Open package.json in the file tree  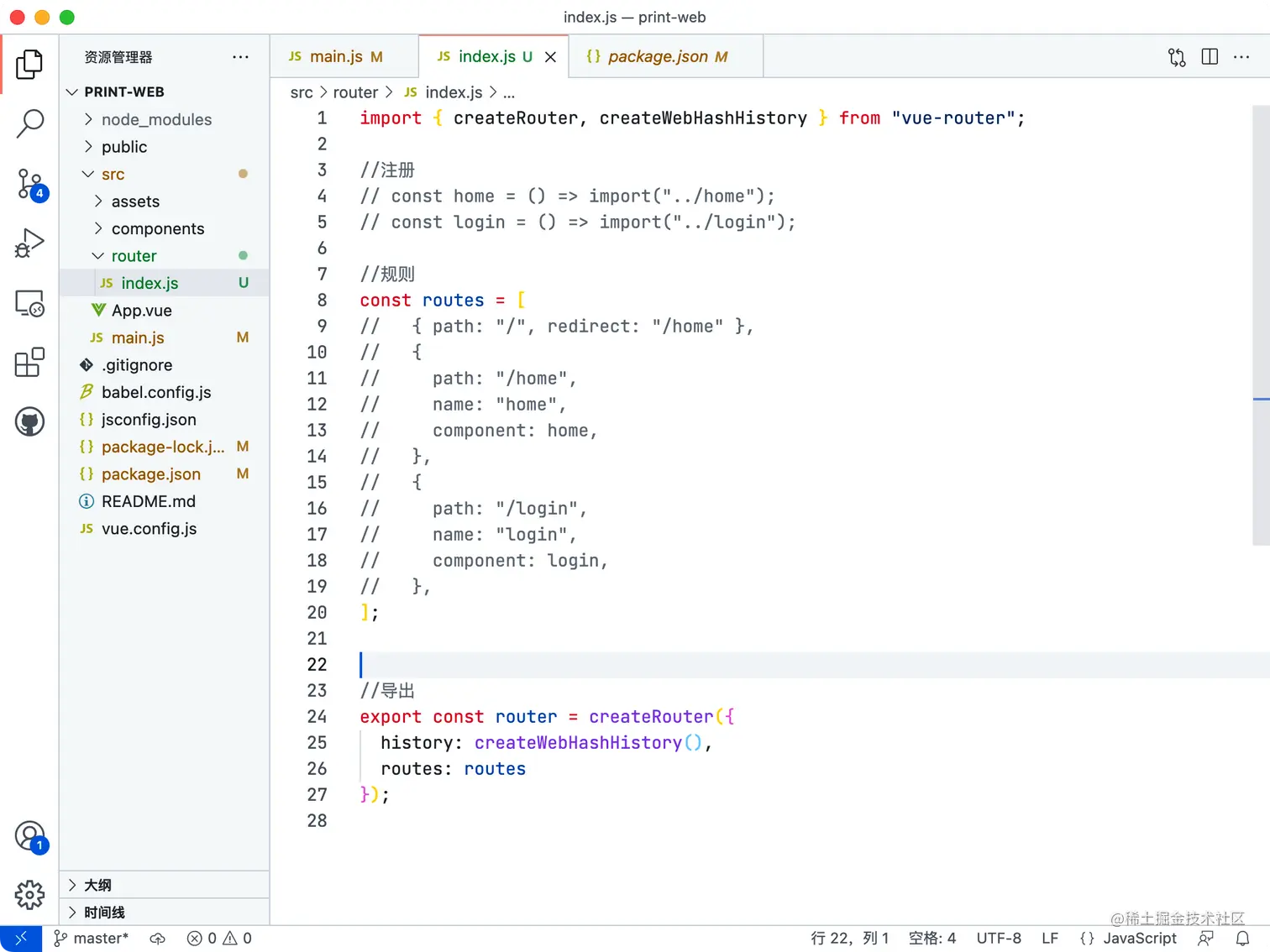165,474
